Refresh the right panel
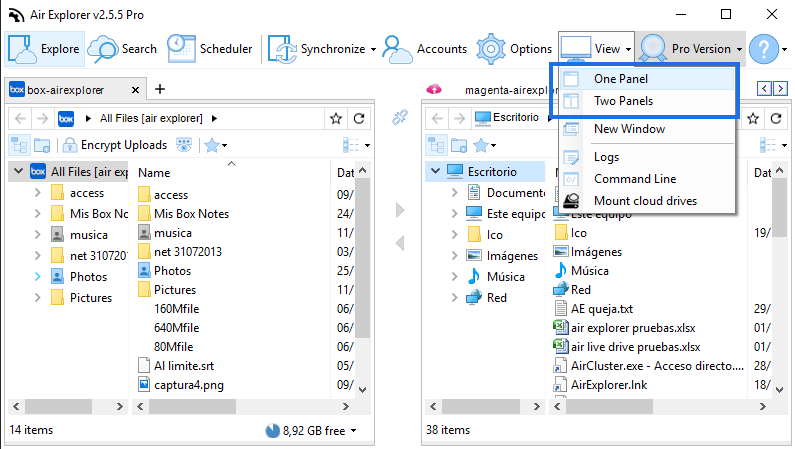 point(776,119)
